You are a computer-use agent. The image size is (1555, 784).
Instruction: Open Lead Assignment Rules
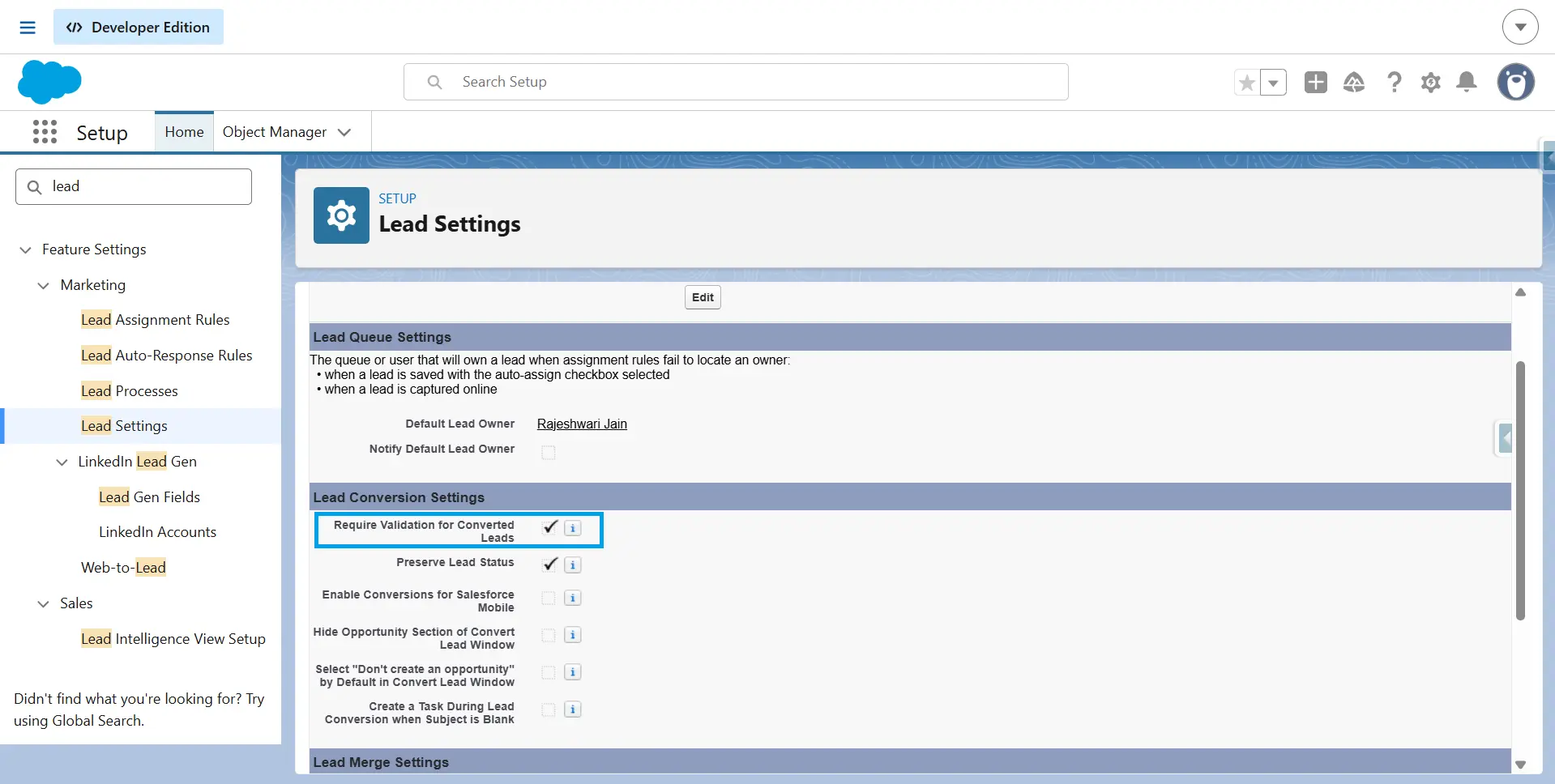(156, 320)
